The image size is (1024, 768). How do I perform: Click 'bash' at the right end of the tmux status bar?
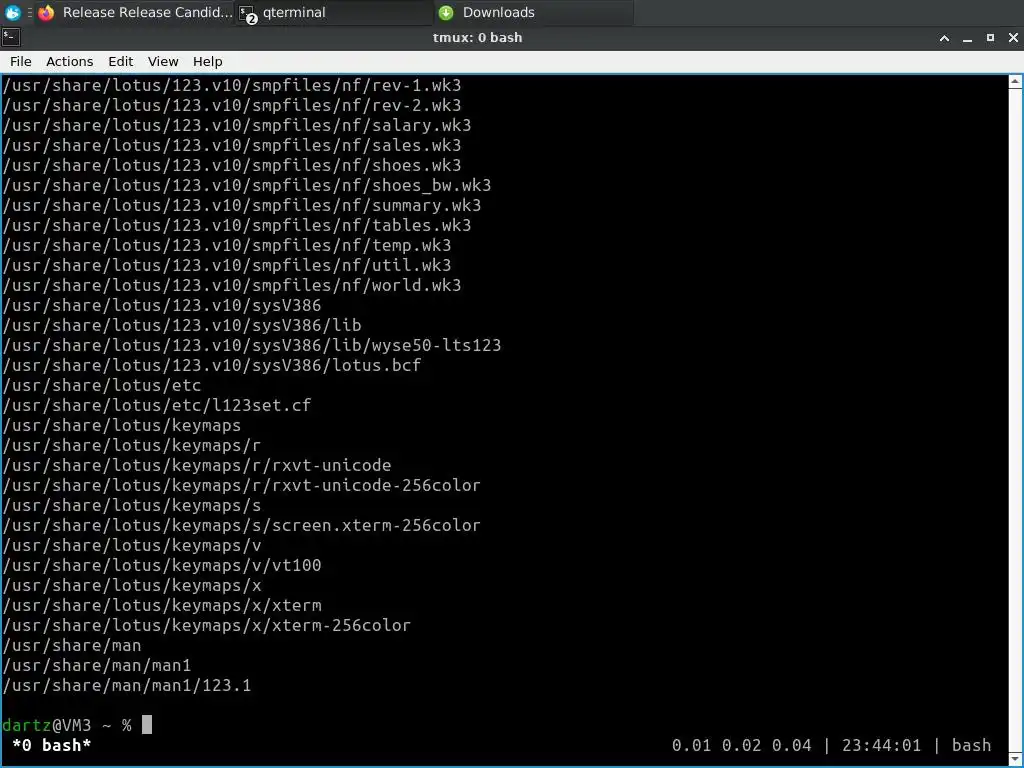click(x=971, y=745)
